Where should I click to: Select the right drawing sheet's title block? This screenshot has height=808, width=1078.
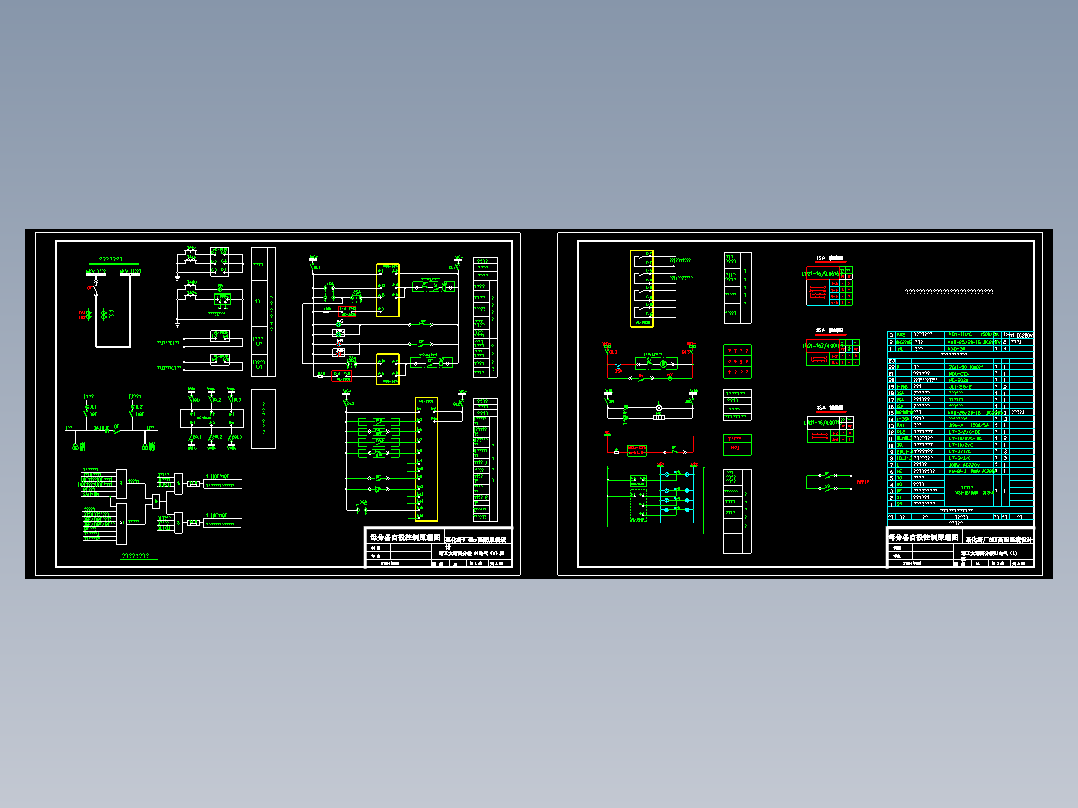tap(960, 547)
